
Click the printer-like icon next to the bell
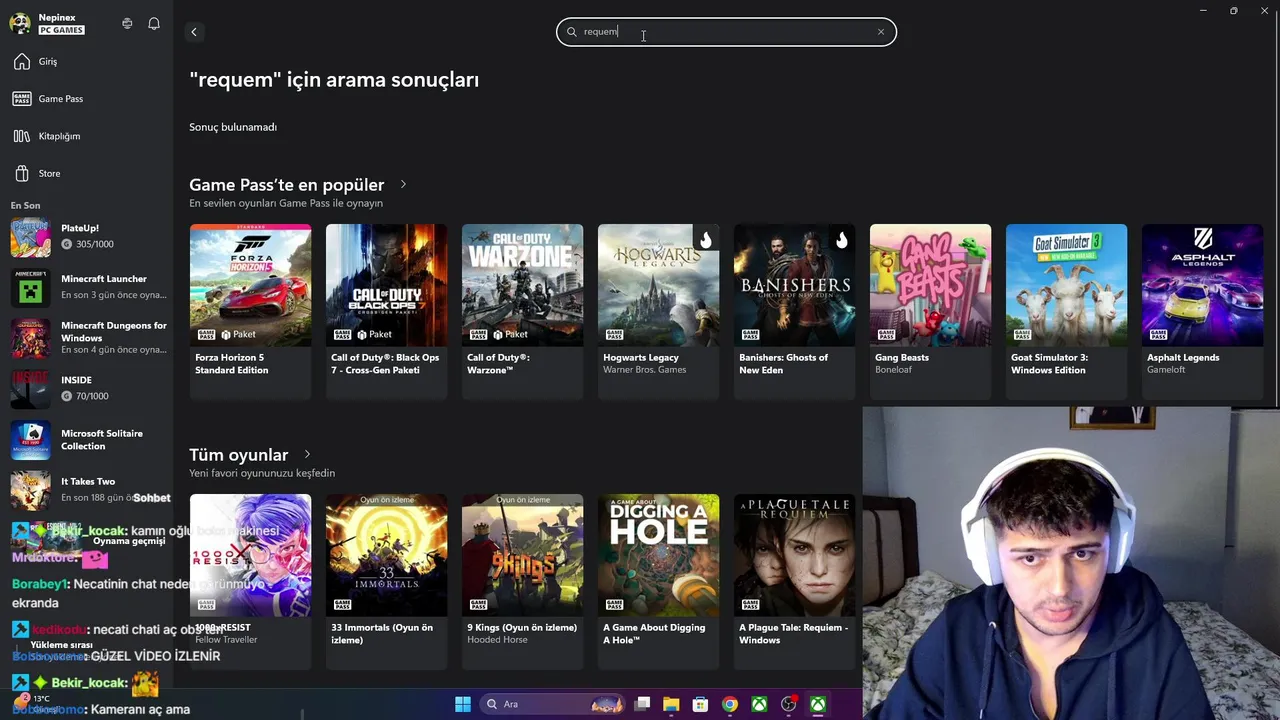127,23
